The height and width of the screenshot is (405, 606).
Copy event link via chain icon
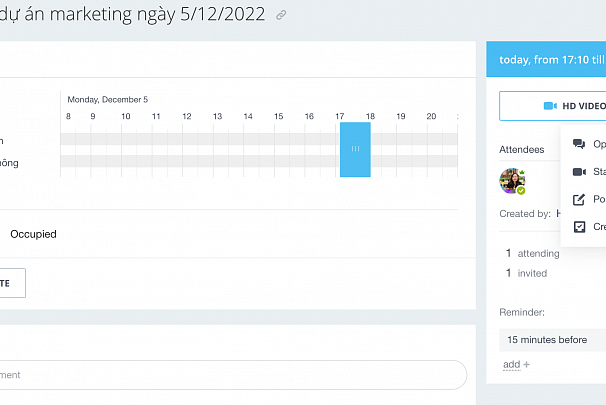coord(281,15)
